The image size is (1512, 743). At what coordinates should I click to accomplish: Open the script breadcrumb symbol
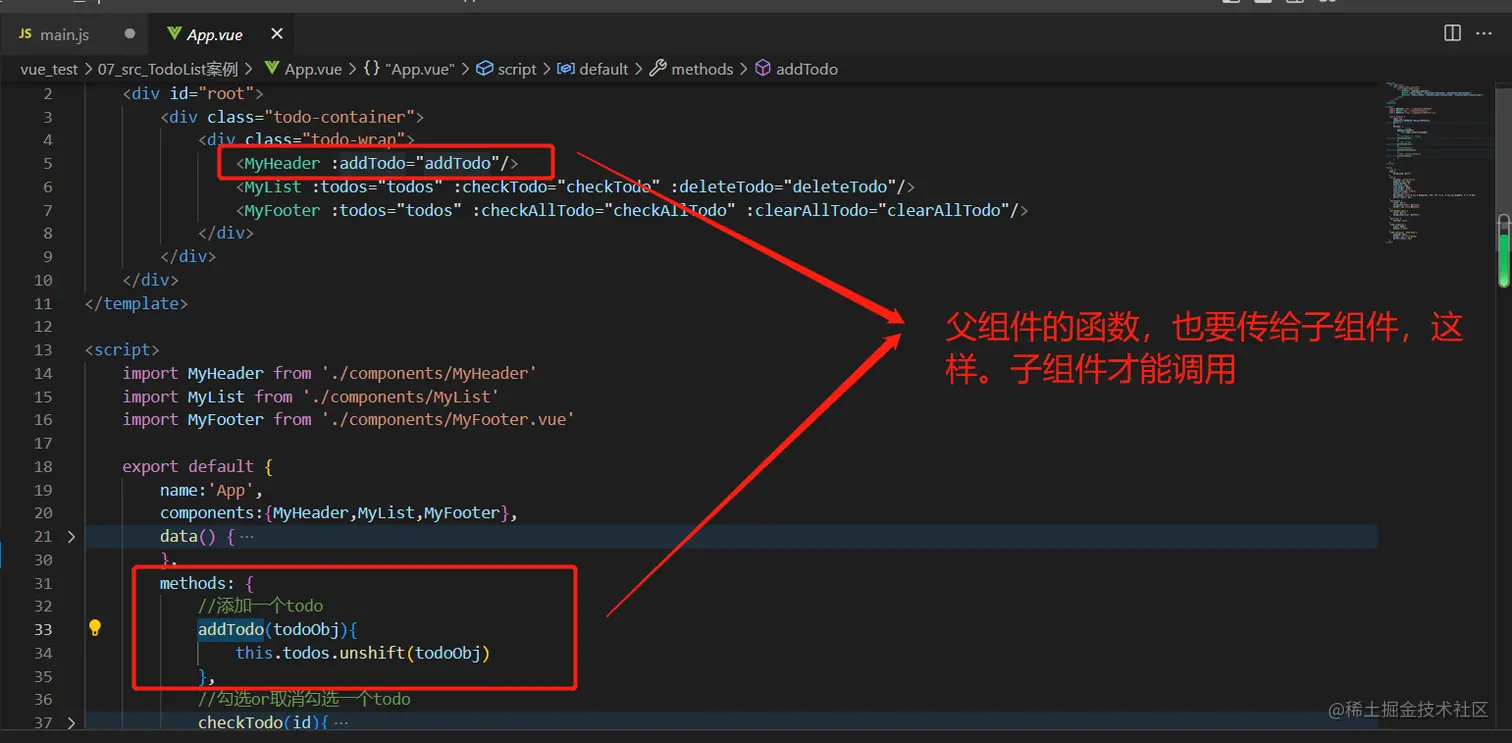pos(506,69)
